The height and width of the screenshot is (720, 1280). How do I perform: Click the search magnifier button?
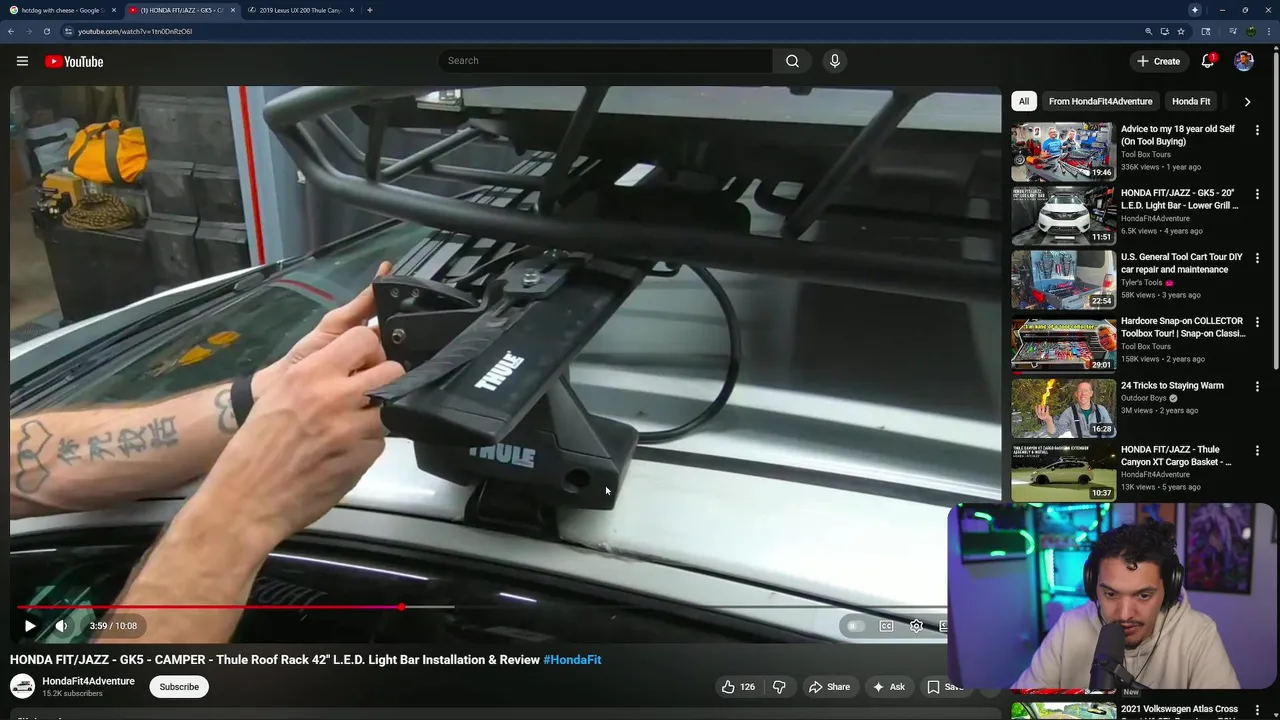pos(792,61)
